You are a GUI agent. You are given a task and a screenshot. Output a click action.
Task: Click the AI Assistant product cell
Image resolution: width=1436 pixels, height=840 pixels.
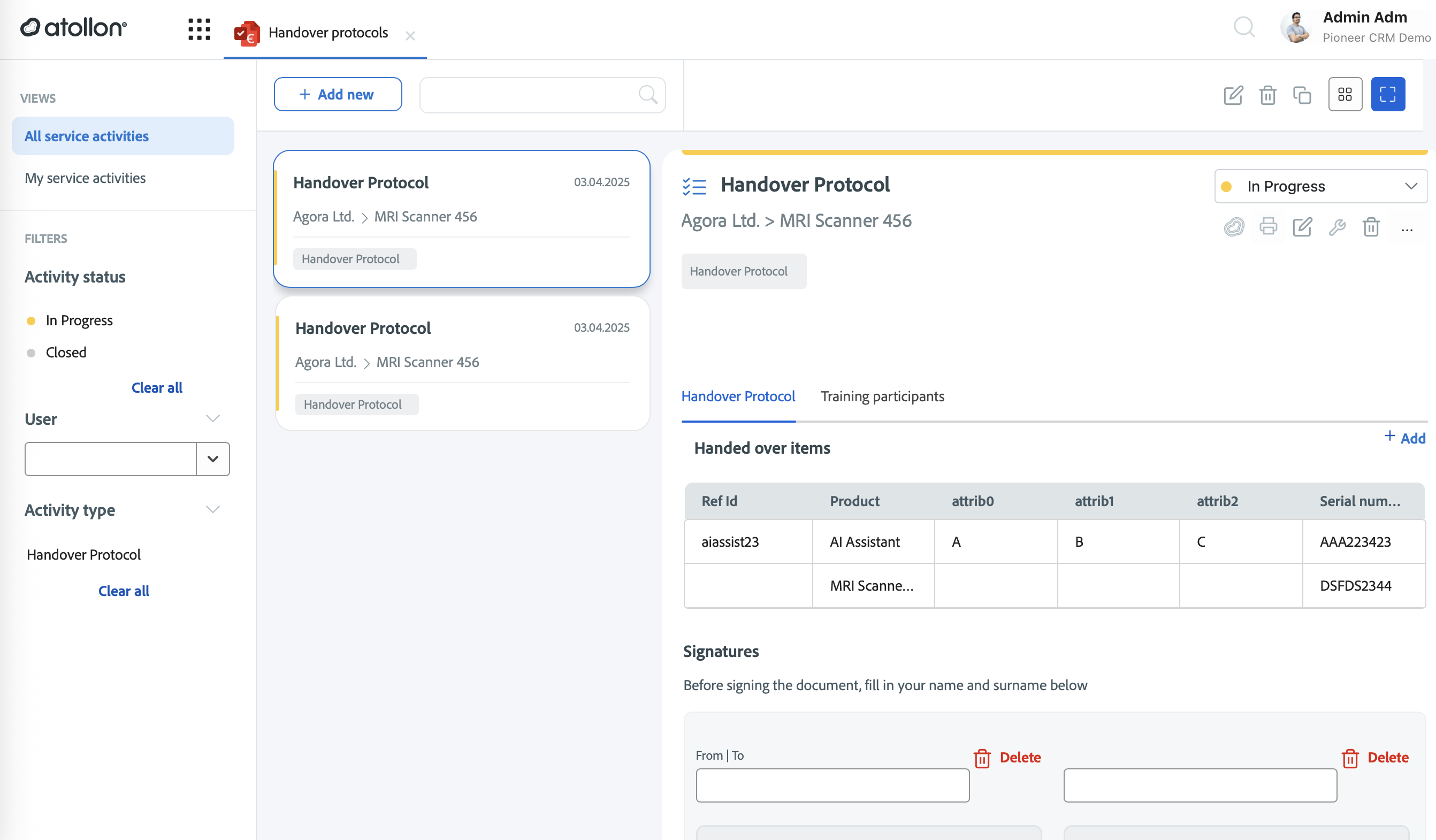tap(874, 542)
